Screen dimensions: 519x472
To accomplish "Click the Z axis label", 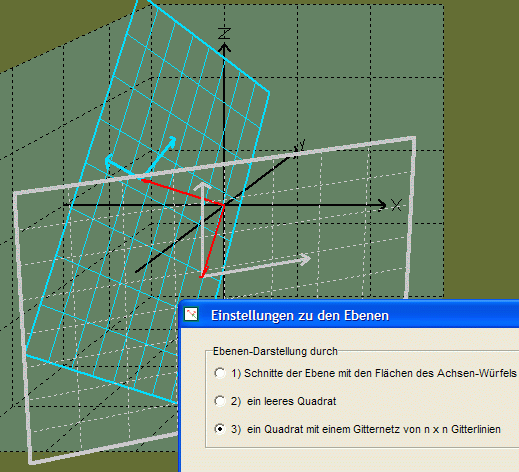I will [x=224, y=33].
